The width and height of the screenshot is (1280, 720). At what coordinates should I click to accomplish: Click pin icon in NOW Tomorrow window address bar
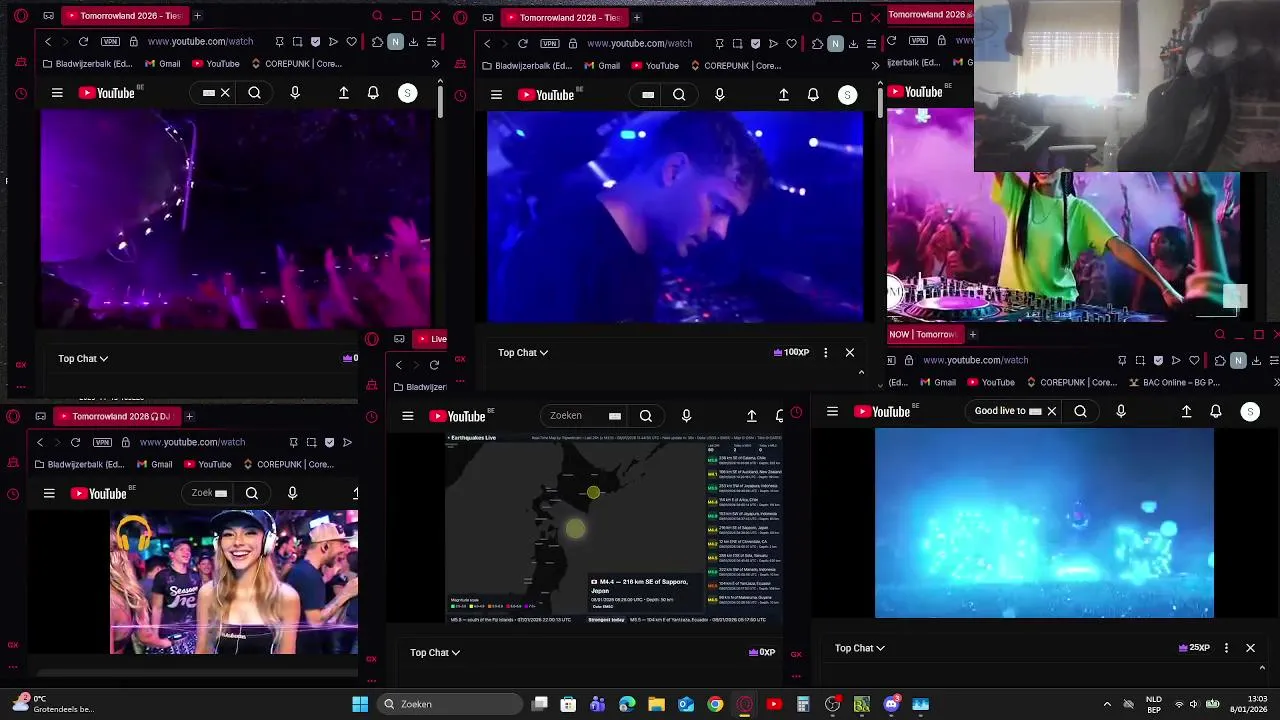[x=1122, y=360]
